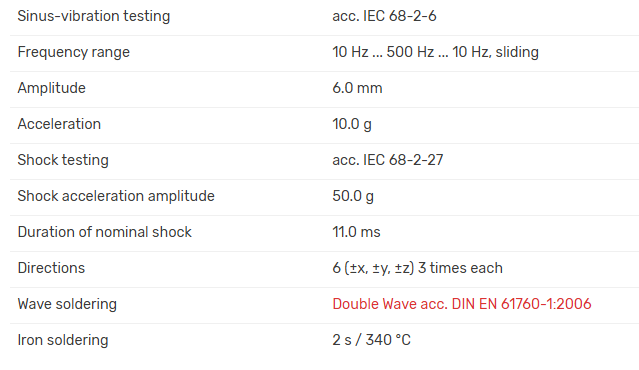Click the acc. IEC 68-2-27 value
639x370 pixels.
388,160
